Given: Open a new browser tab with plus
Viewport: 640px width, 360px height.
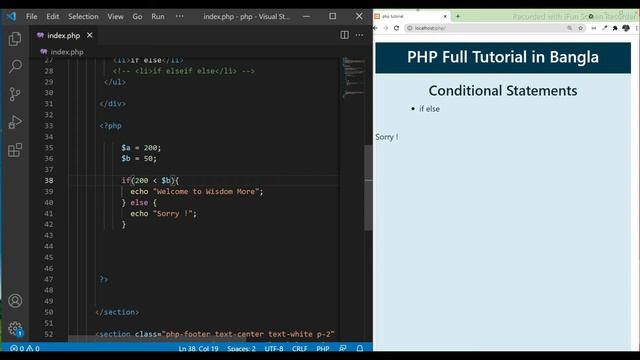Looking at the screenshot, I should pyautogui.click(x=458, y=16).
